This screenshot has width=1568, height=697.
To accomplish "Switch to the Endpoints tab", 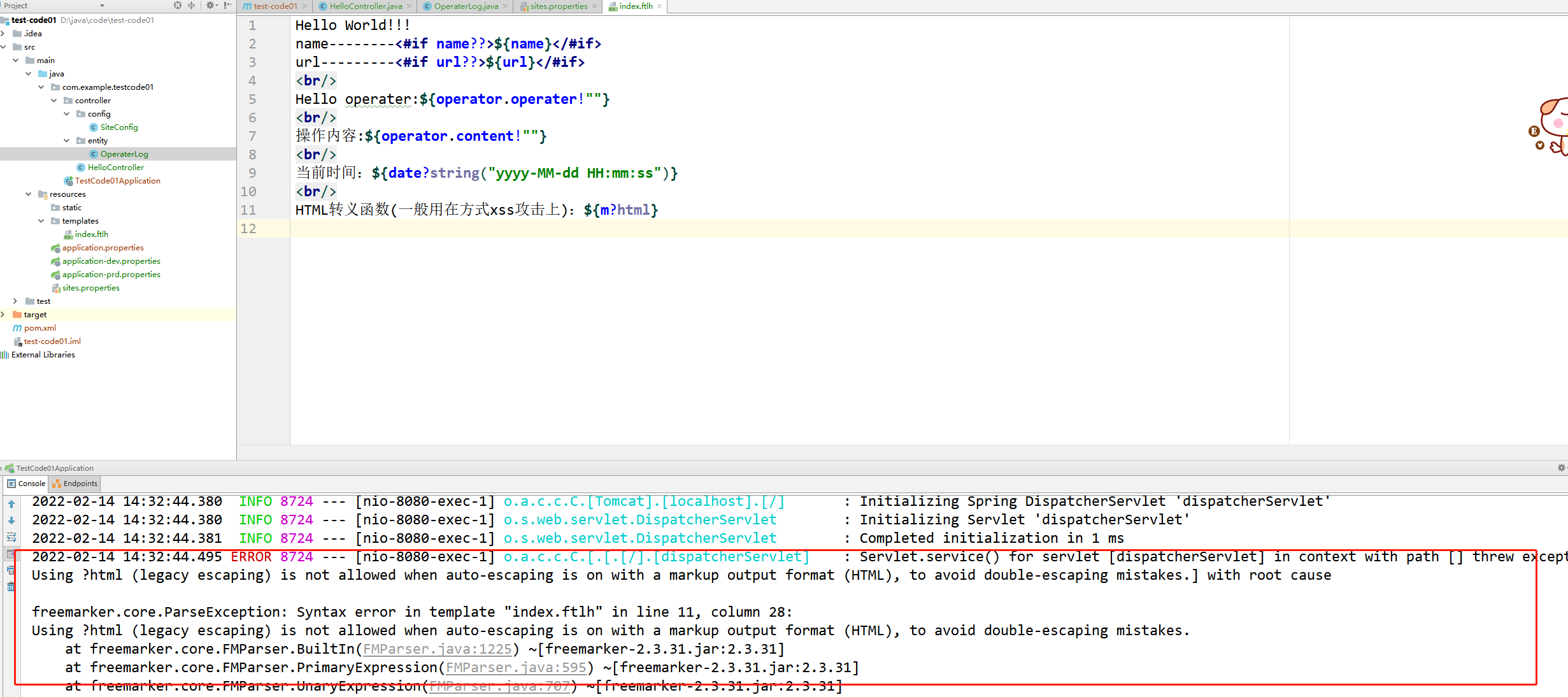I will coord(76,484).
